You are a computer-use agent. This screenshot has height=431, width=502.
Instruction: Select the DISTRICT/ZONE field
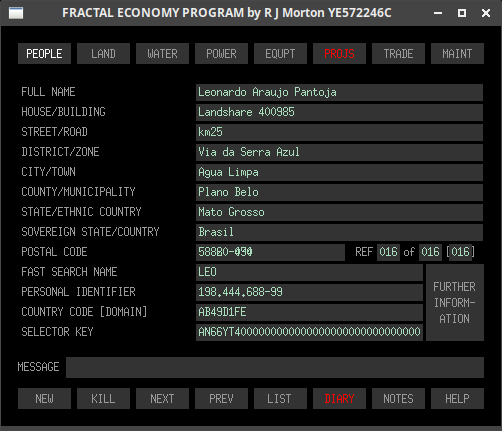pyautogui.click(x=339, y=152)
